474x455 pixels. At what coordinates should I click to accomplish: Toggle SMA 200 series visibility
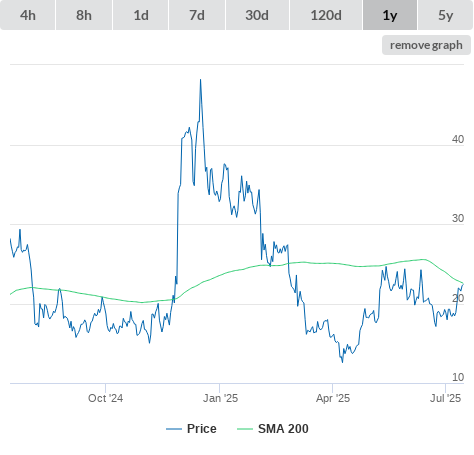pos(283,429)
